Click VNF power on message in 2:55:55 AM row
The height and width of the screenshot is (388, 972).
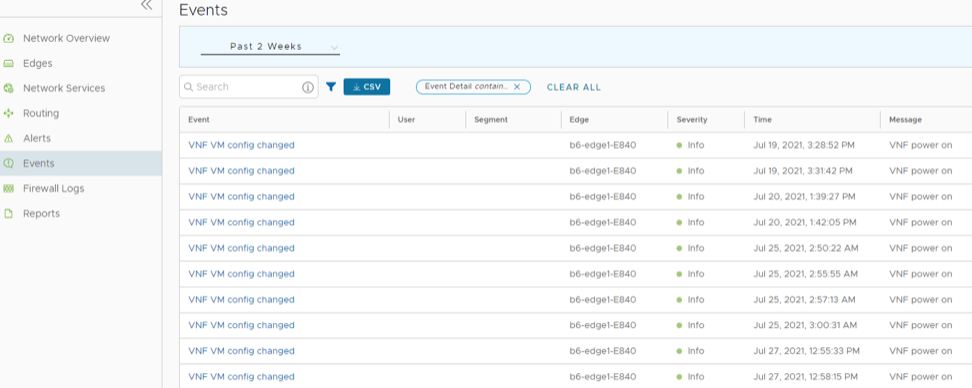(921, 273)
